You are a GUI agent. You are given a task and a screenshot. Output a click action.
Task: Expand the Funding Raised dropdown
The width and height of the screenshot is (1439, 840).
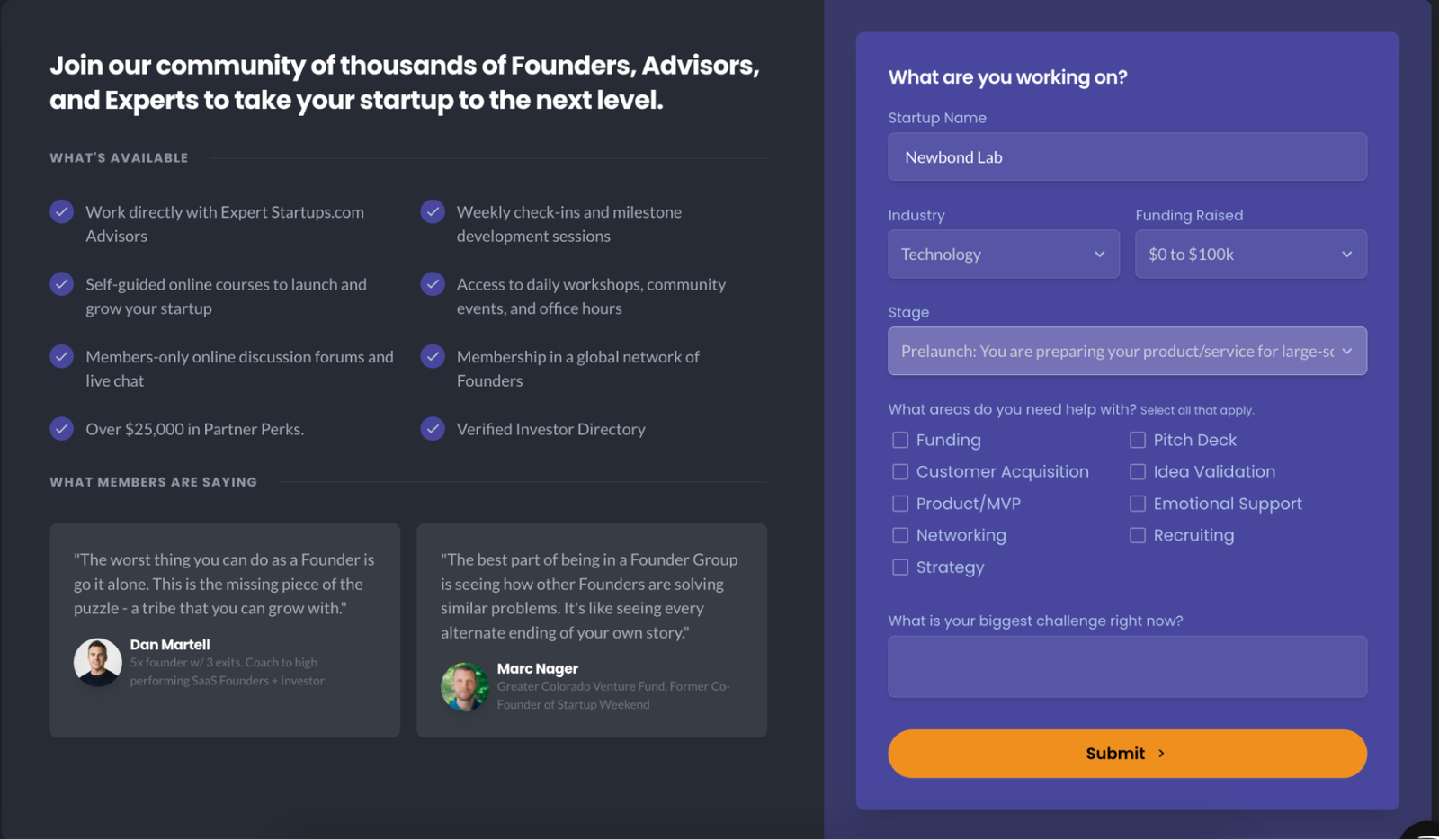[x=1250, y=255]
